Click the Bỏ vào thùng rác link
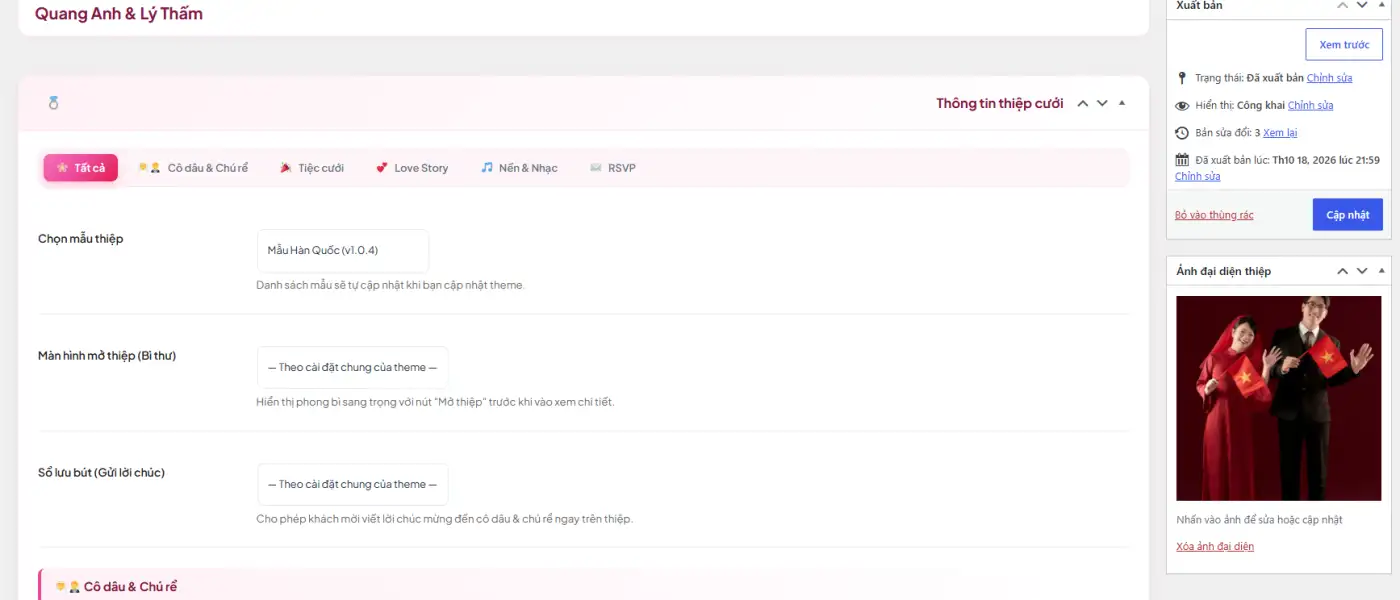Viewport: 1400px width, 600px height. tap(1214, 215)
